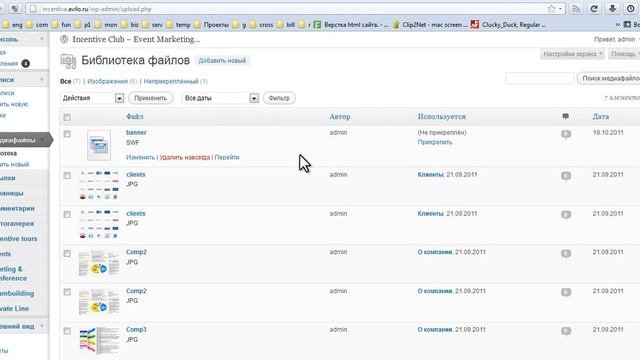Toggle the select-all checkbox in table header

pyautogui.click(x=67, y=118)
